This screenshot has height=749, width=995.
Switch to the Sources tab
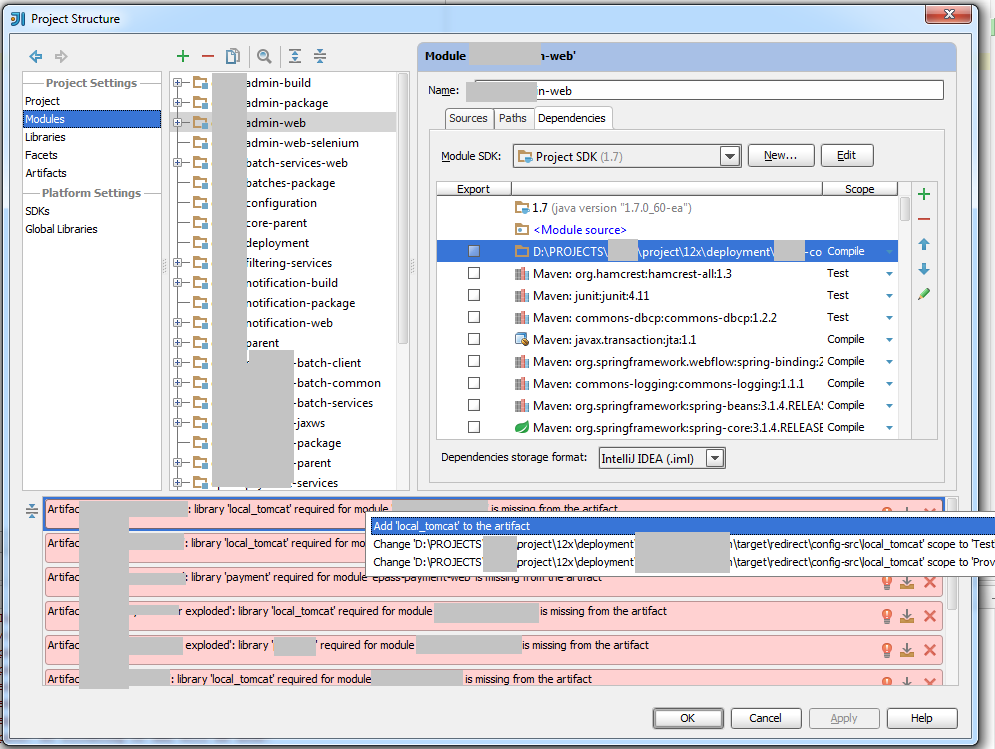468,118
